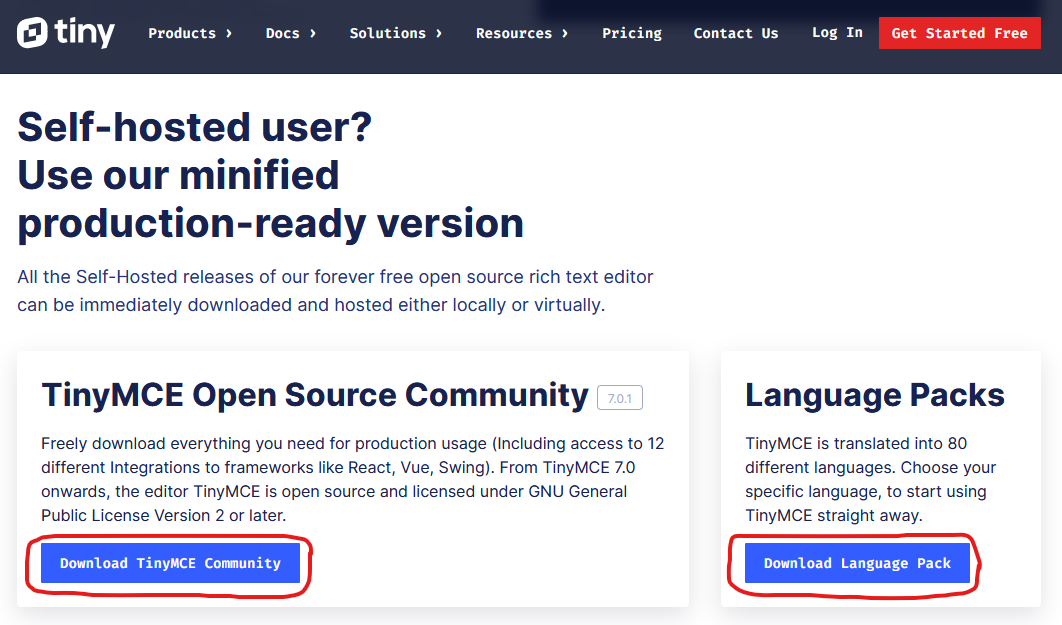Click the Language Packs card heading
1062x625 pixels.
pyautogui.click(x=875, y=396)
